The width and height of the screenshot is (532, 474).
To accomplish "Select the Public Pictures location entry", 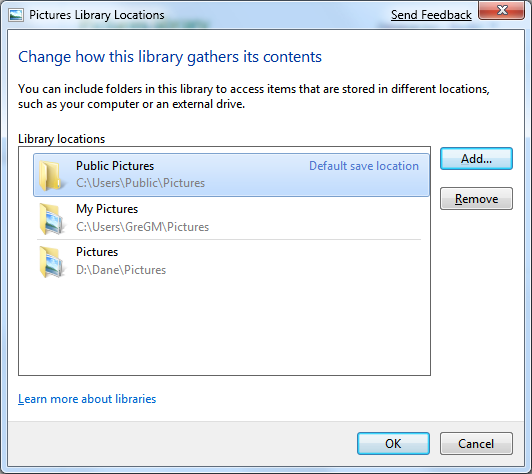I will pos(231,175).
